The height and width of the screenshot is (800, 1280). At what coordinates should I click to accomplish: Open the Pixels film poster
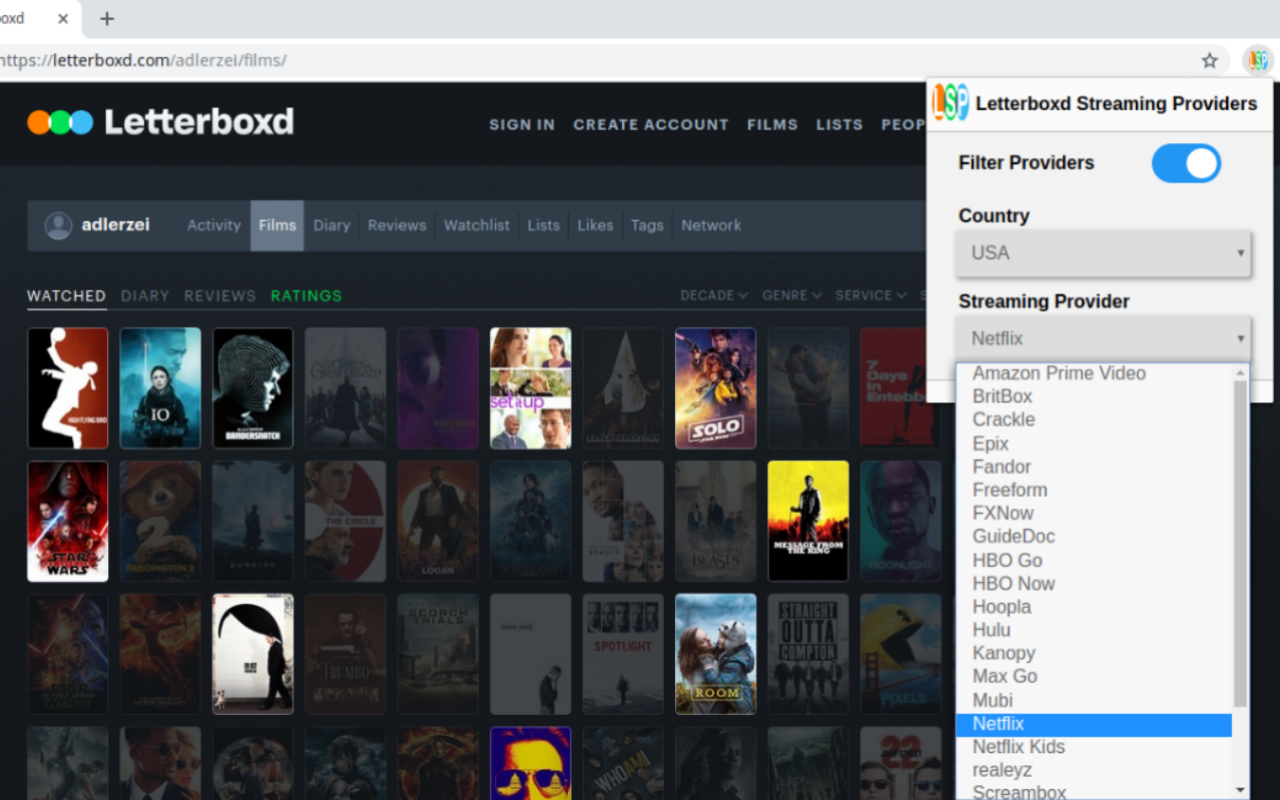pos(900,654)
